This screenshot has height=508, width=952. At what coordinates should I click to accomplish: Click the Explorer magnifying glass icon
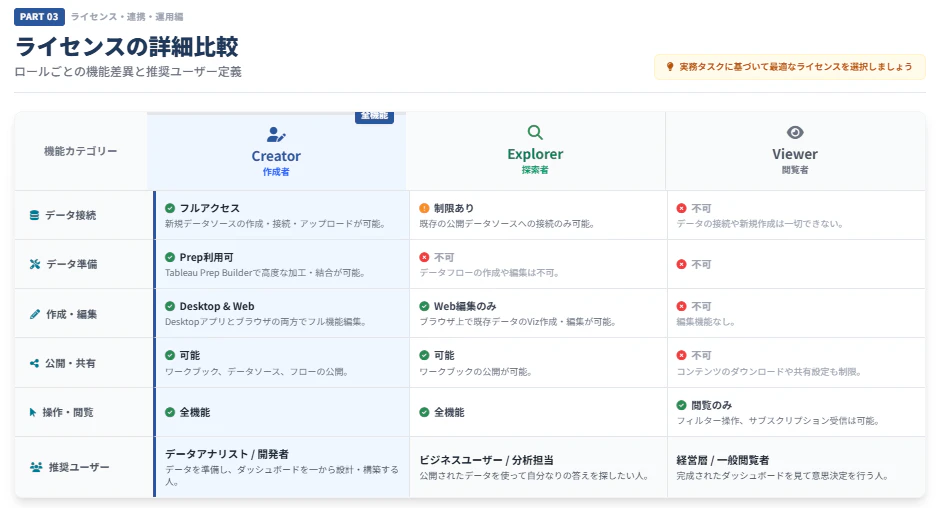coord(535,132)
